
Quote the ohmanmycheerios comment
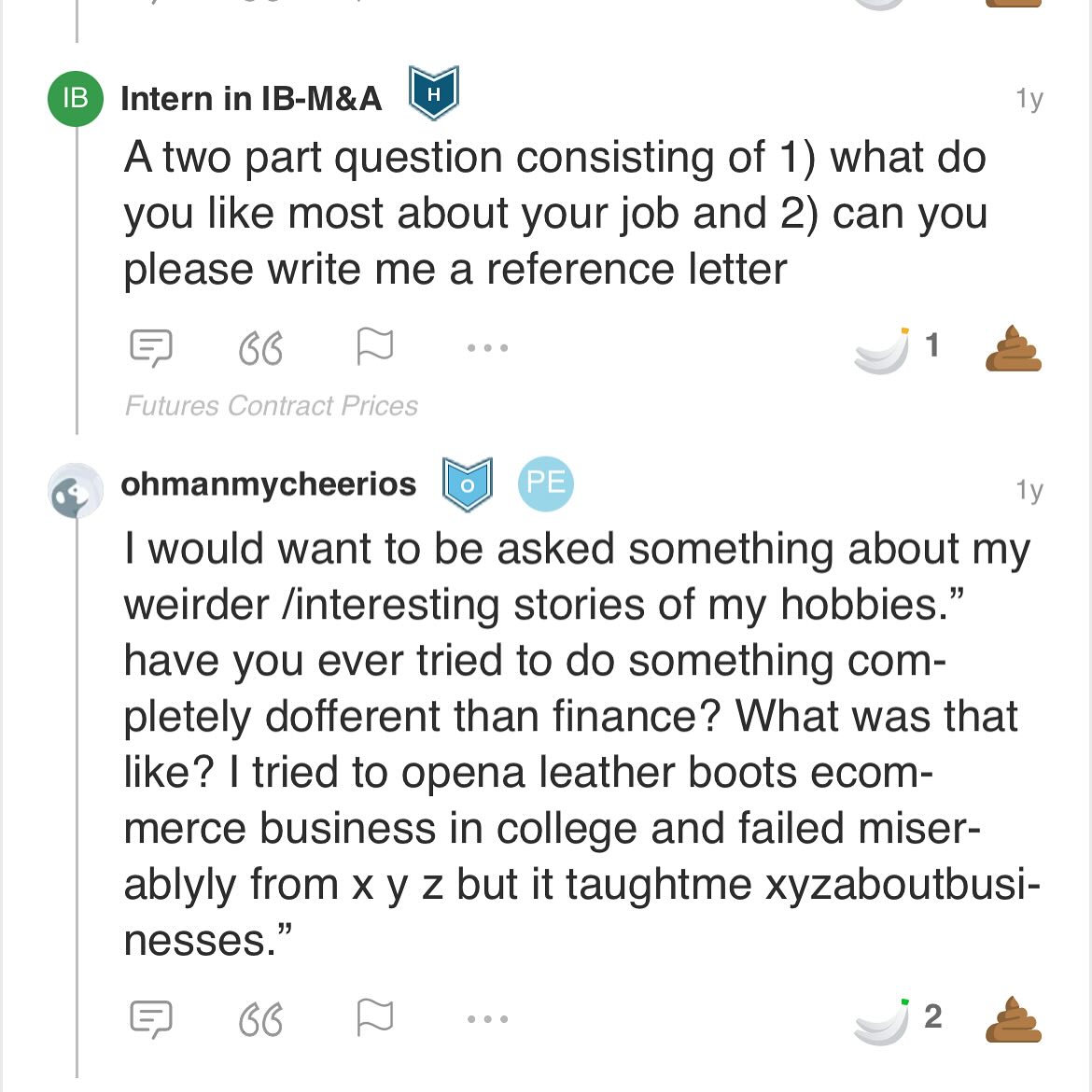pos(260,1019)
